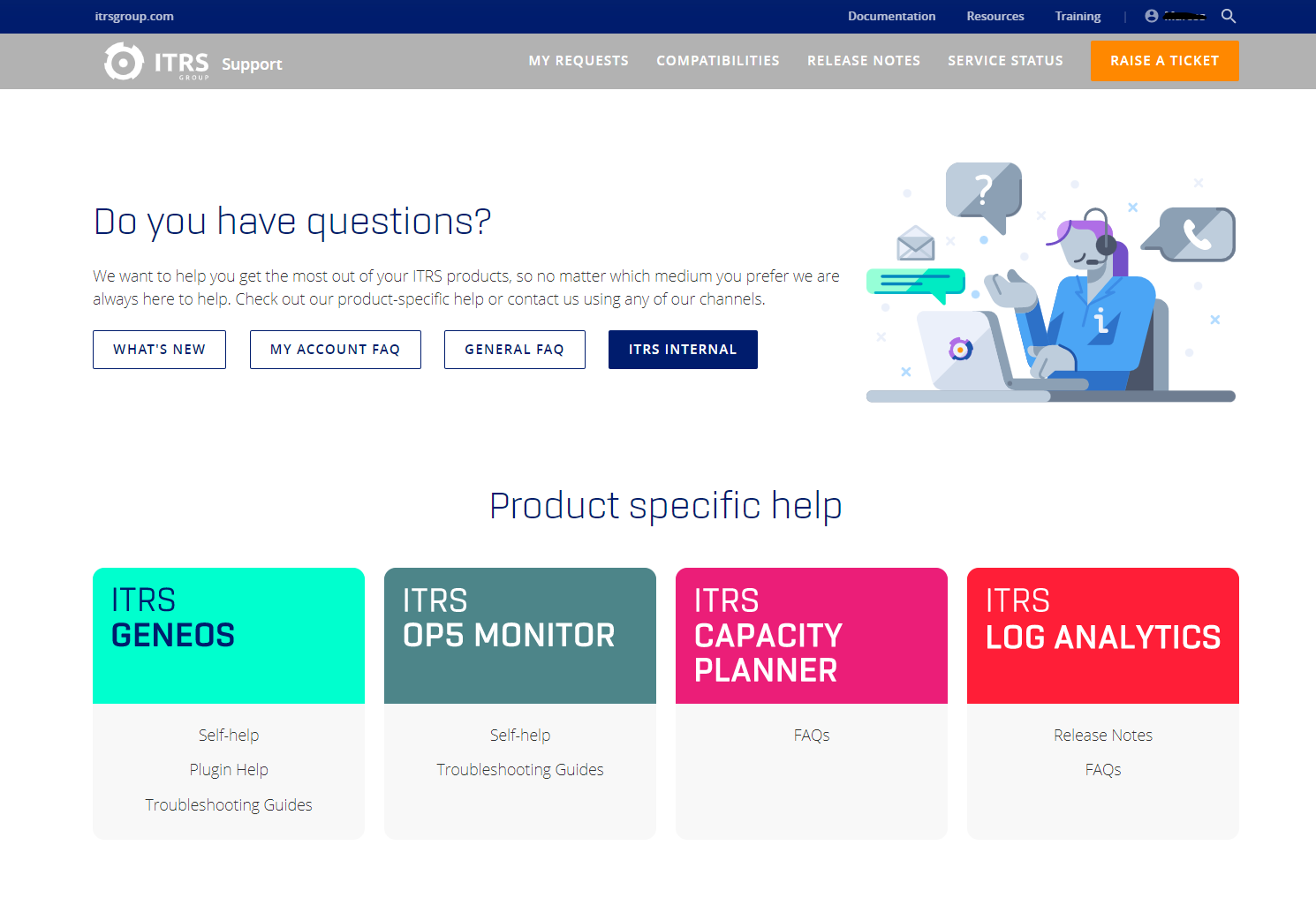Viewport: 1316px width, 898px height.
Task: Click the support agent illustration
Action: (1051, 283)
